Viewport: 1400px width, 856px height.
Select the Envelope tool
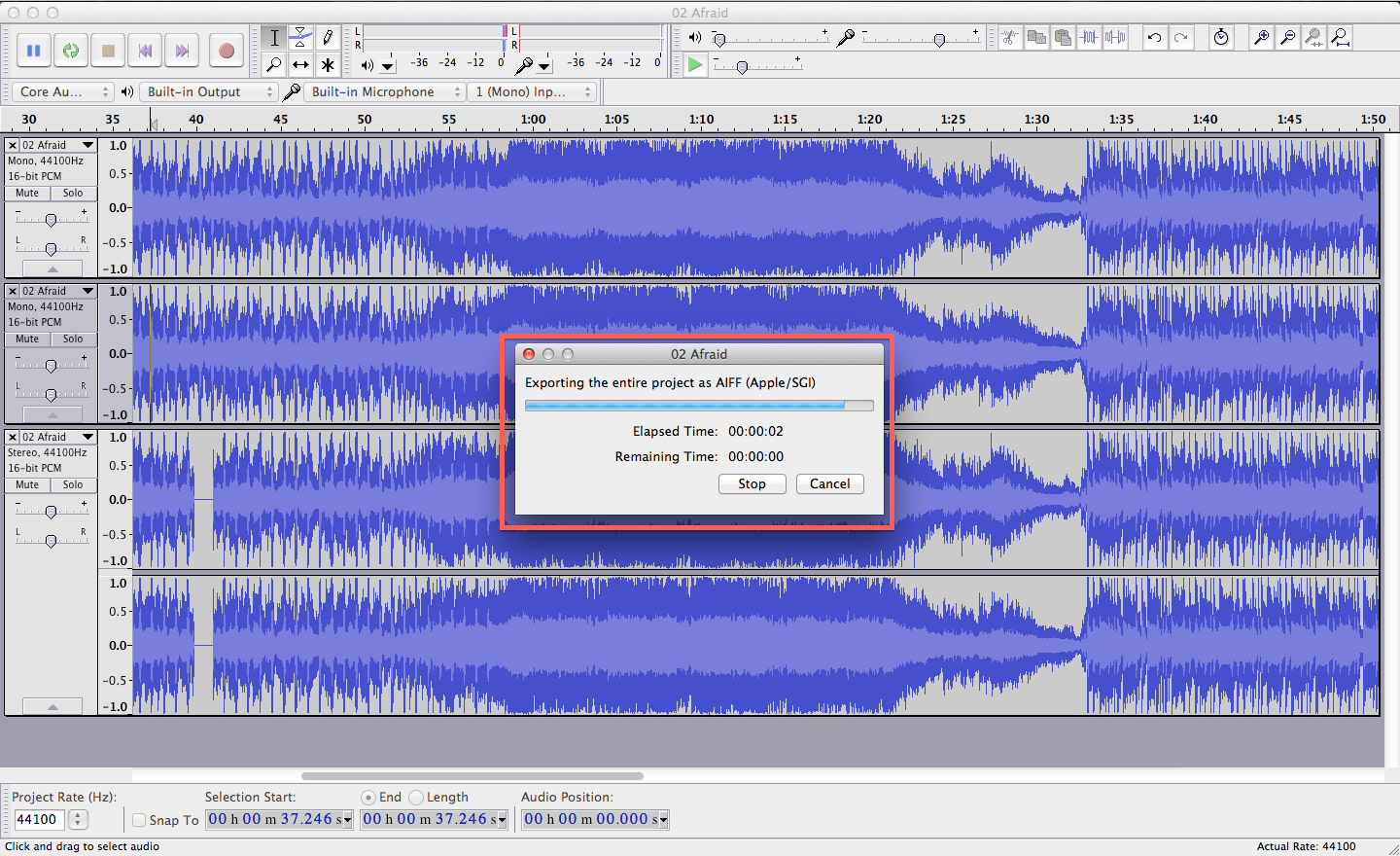pos(301,38)
